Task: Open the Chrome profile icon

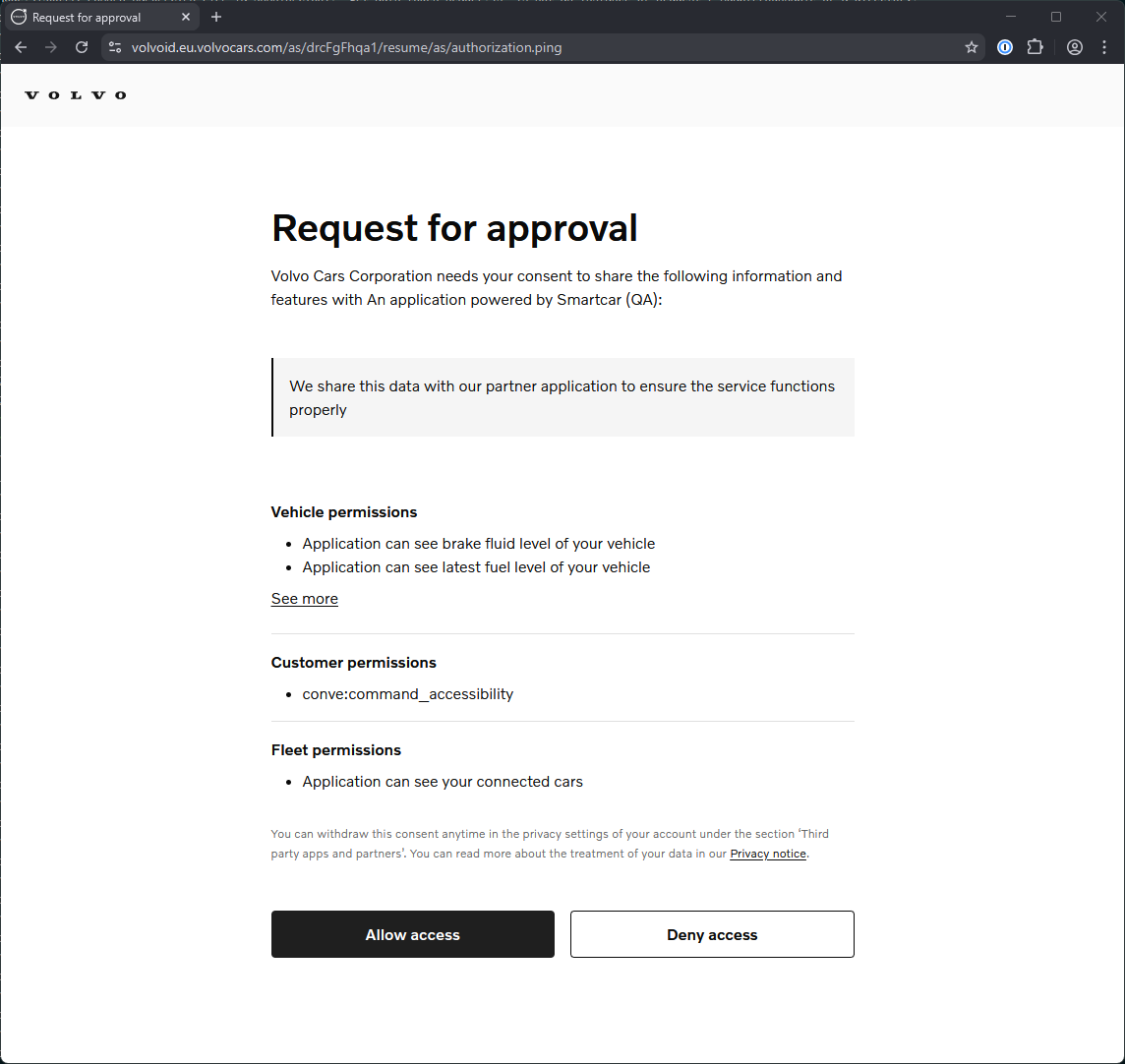Action: point(1074,47)
